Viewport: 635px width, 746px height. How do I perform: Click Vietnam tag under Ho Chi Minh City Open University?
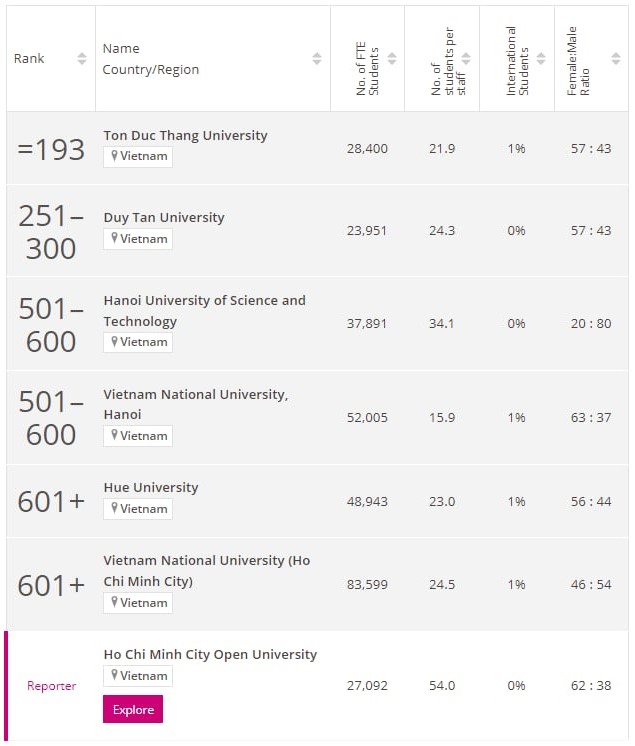138,676
